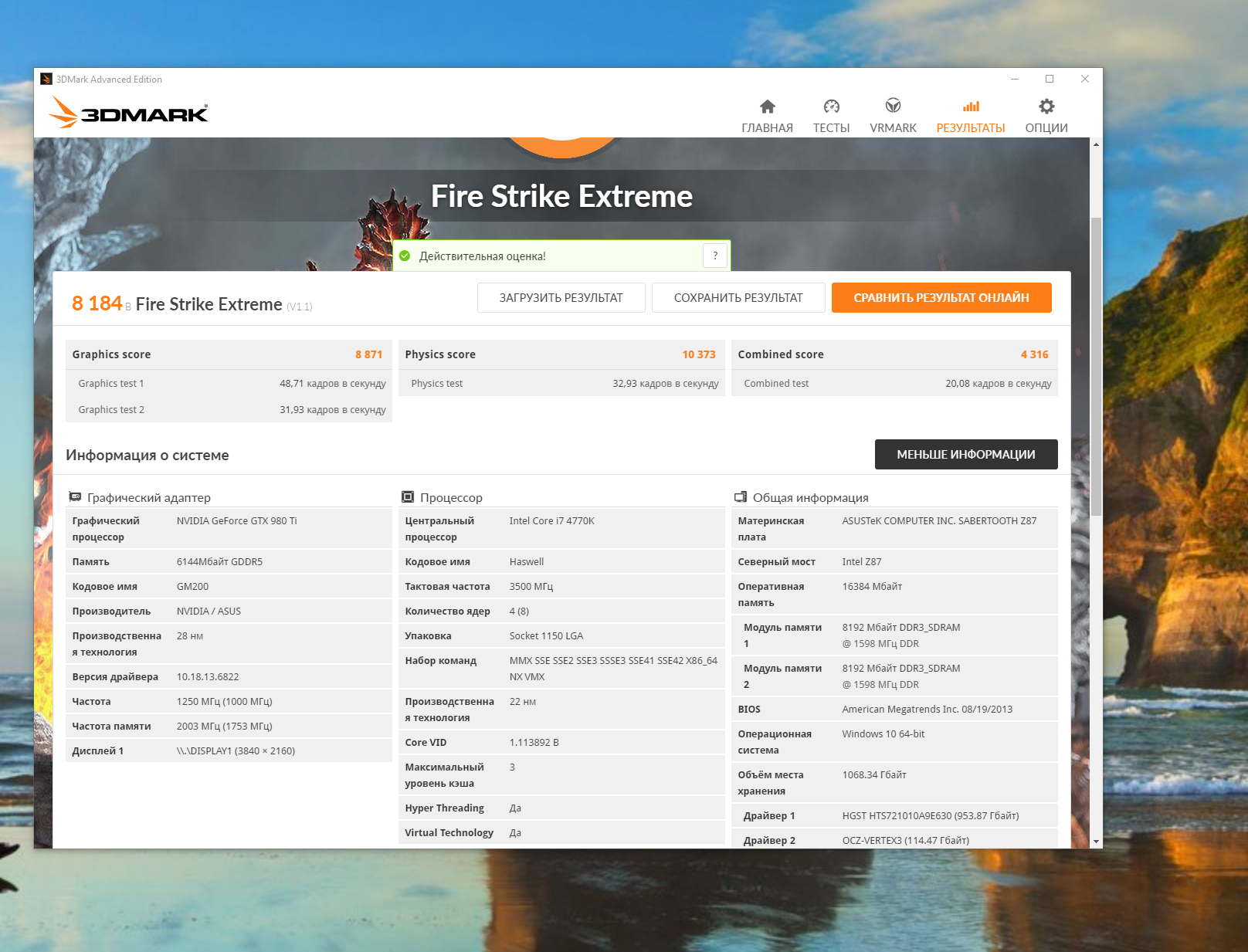The width and height of the screenshot is (1248, 952).
Task: Click the Graphics test 2 row
Action: 229,410
